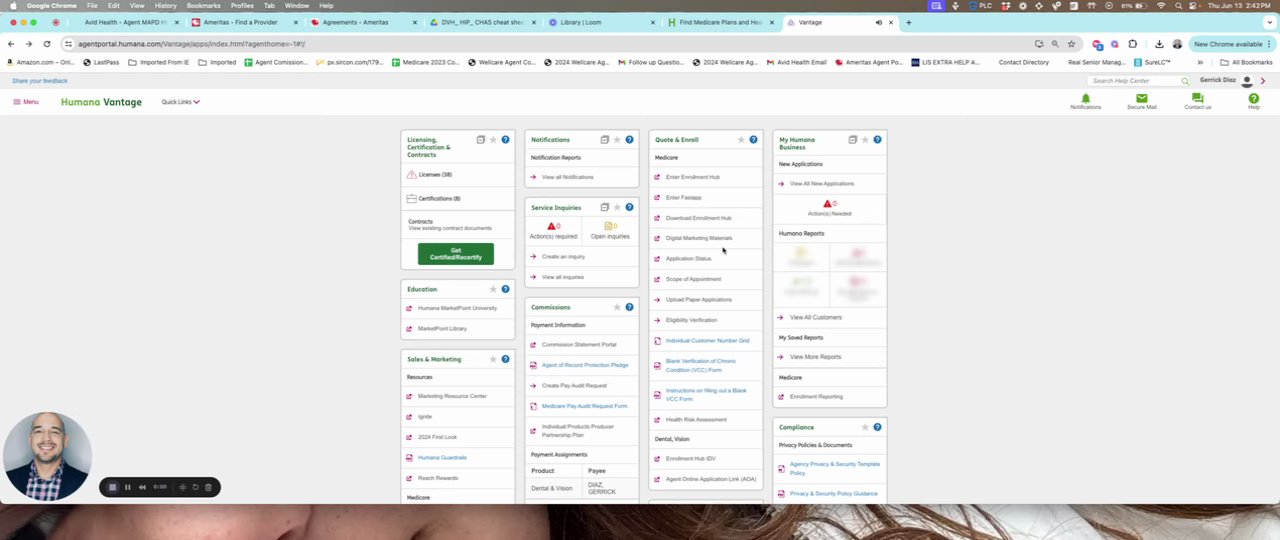Click the help icon on Notifications card
The width and height of the screenshot is (1280, 540).
point(629,140)
